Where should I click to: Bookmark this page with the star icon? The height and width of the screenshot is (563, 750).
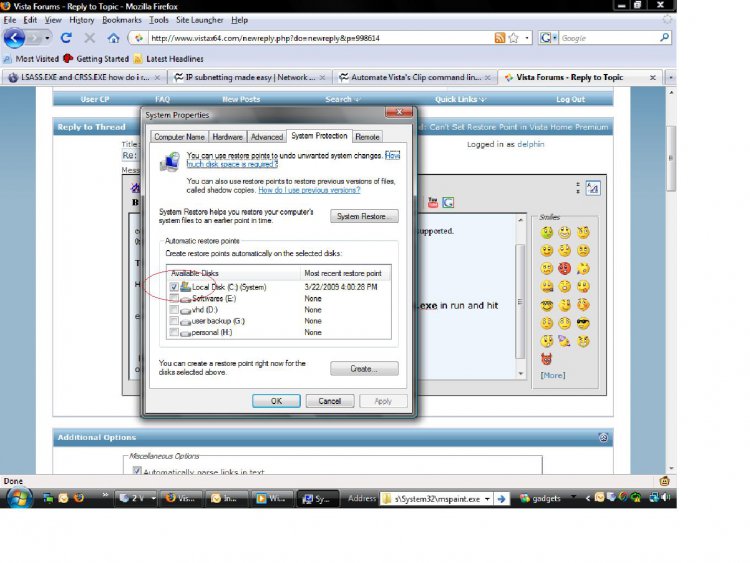pyautogui.click(x=514, y=38)
